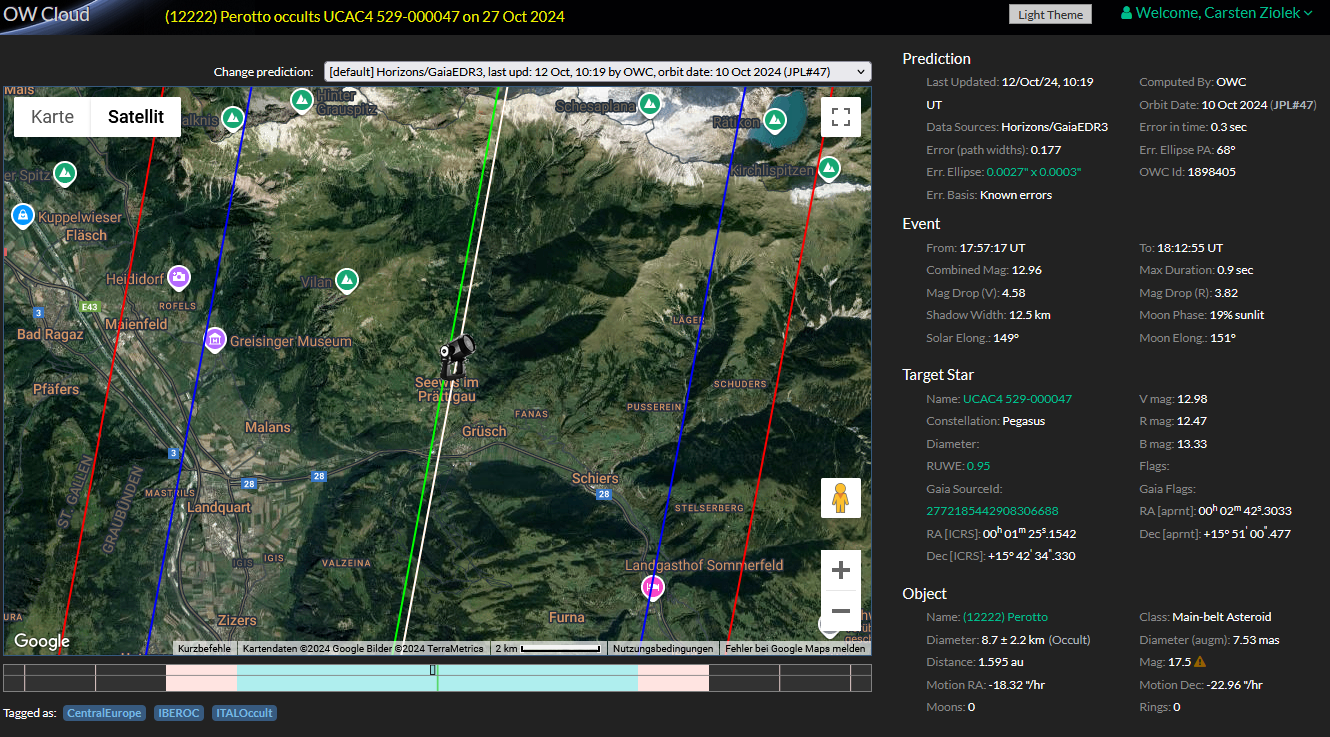Screen dimensions: 1330x737
Task: Click the magnitude warning triangle icon
Action: click(x=1200, y=662)
